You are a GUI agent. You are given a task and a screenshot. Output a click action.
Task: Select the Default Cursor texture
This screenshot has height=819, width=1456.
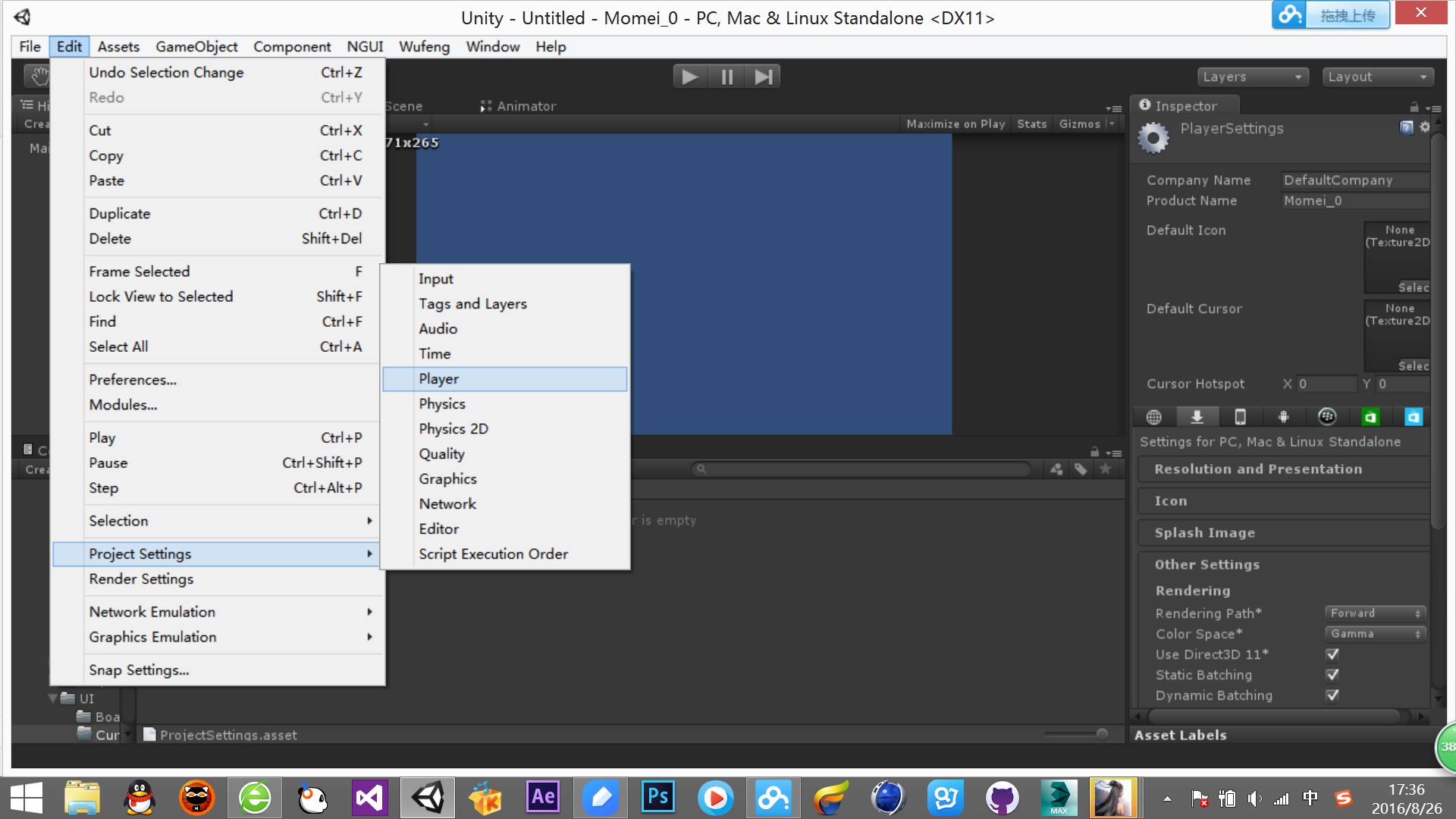pyautogui.click(x=1397, y=336)
